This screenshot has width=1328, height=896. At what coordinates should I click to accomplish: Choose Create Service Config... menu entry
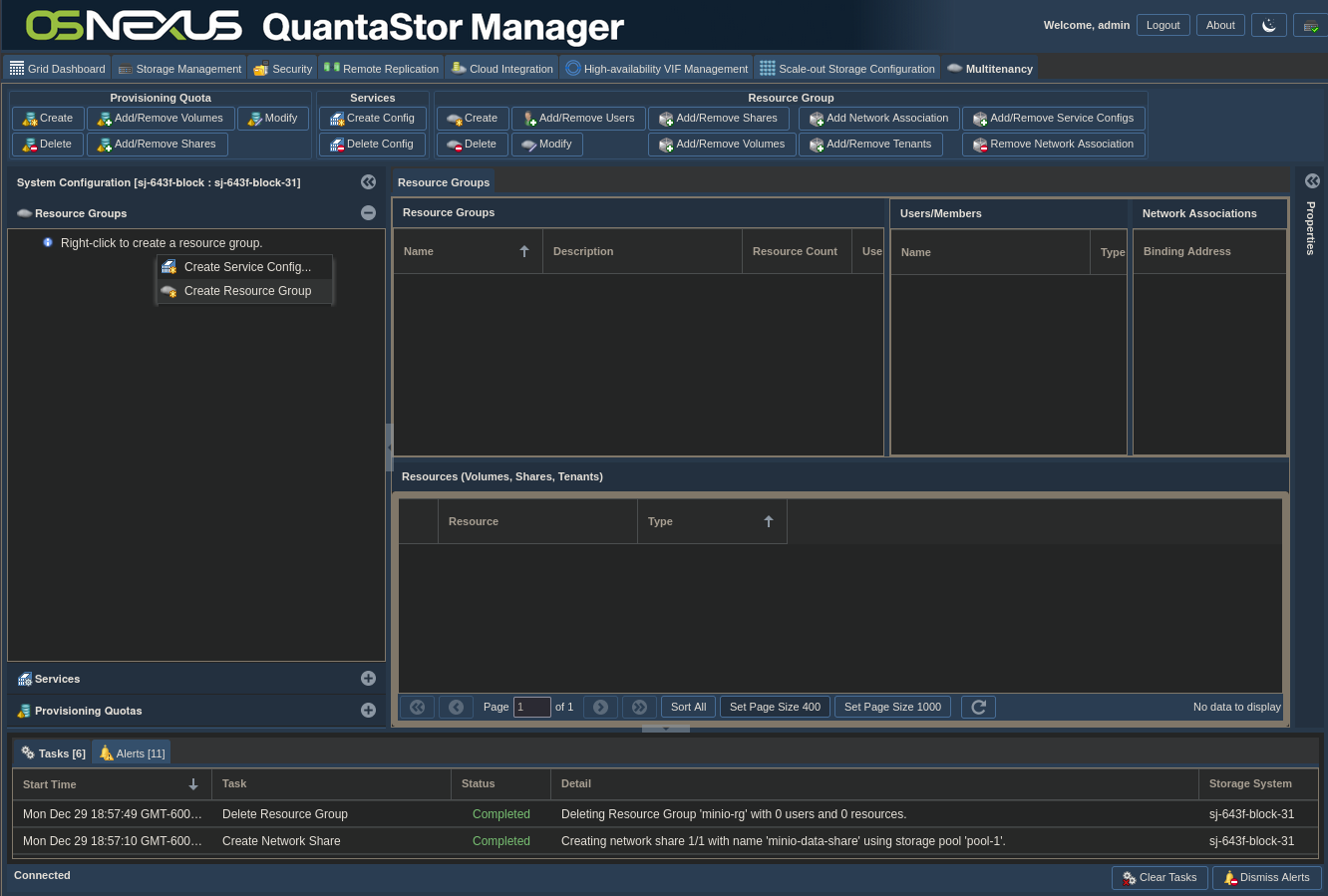click(x=246, y=267)
